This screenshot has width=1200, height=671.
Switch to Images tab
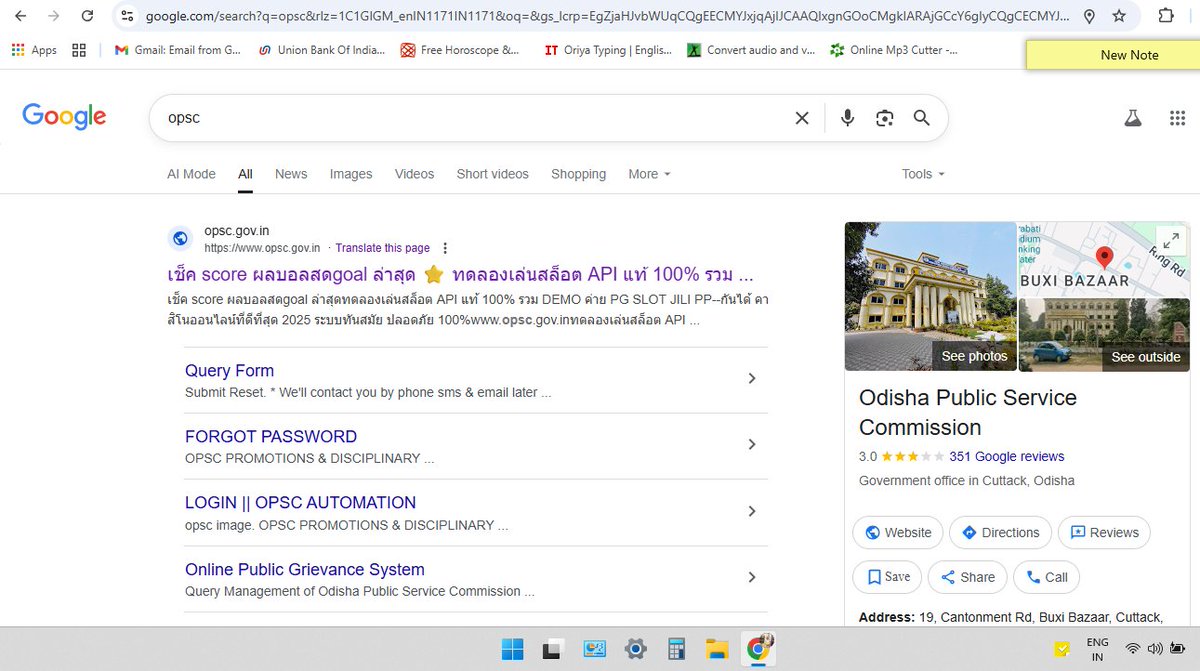[351, 174]
